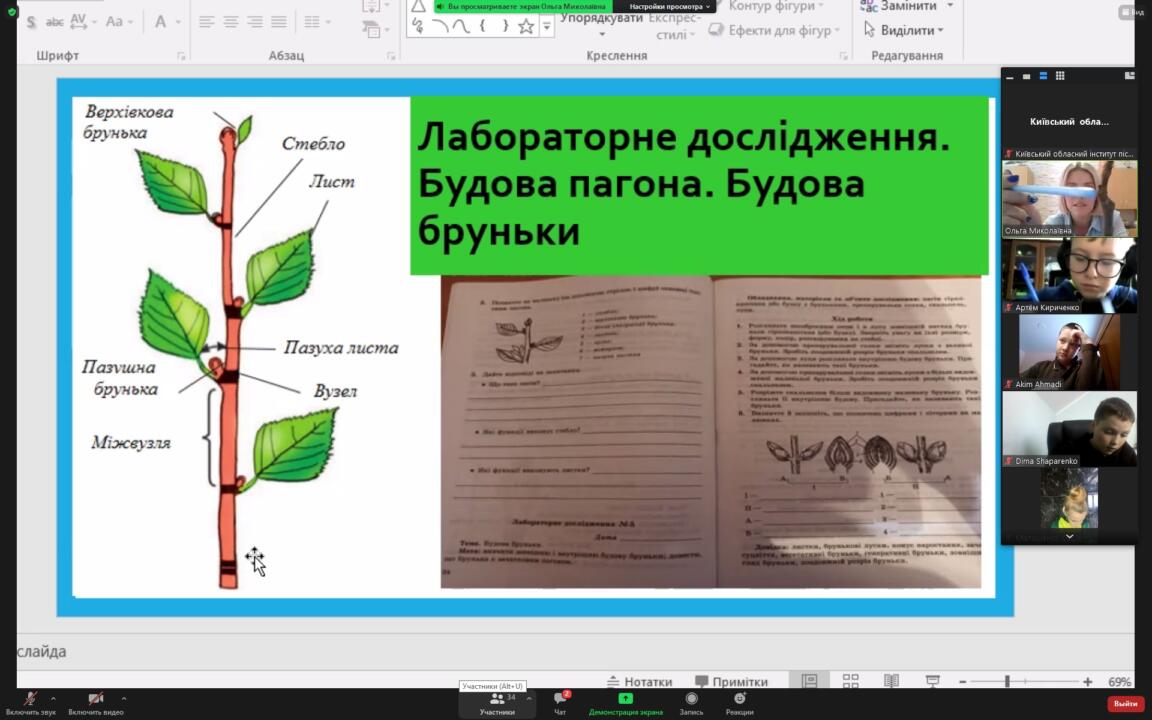Align text to the right
The height and width of the screenshot is (720, 1152).
255,22
